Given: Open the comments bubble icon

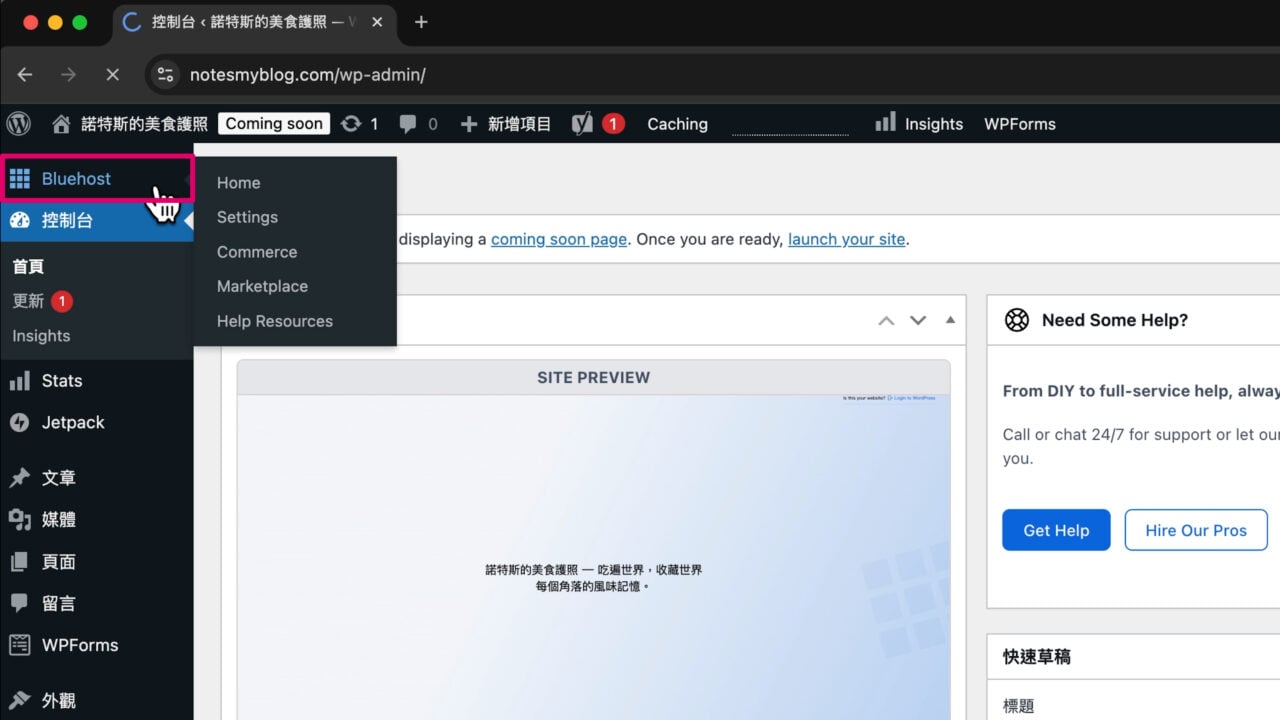Looking at the screenshot, I should point(408,123).
